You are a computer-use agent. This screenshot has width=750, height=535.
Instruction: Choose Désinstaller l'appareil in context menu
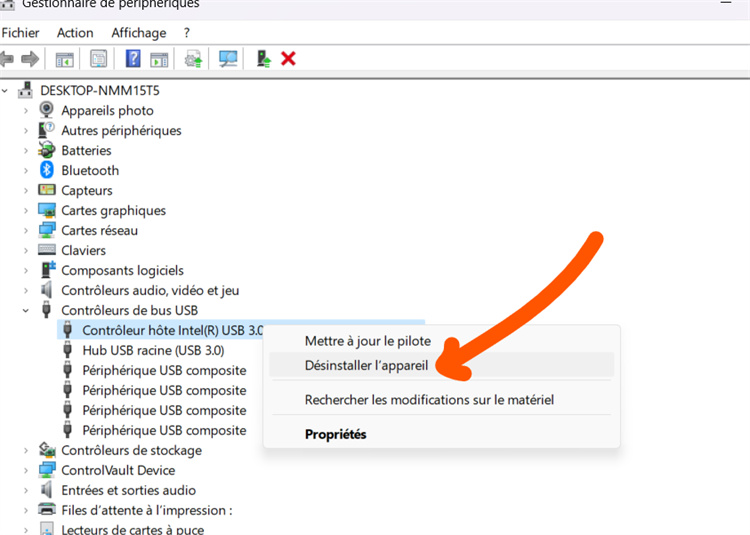[x=441, y=365]
